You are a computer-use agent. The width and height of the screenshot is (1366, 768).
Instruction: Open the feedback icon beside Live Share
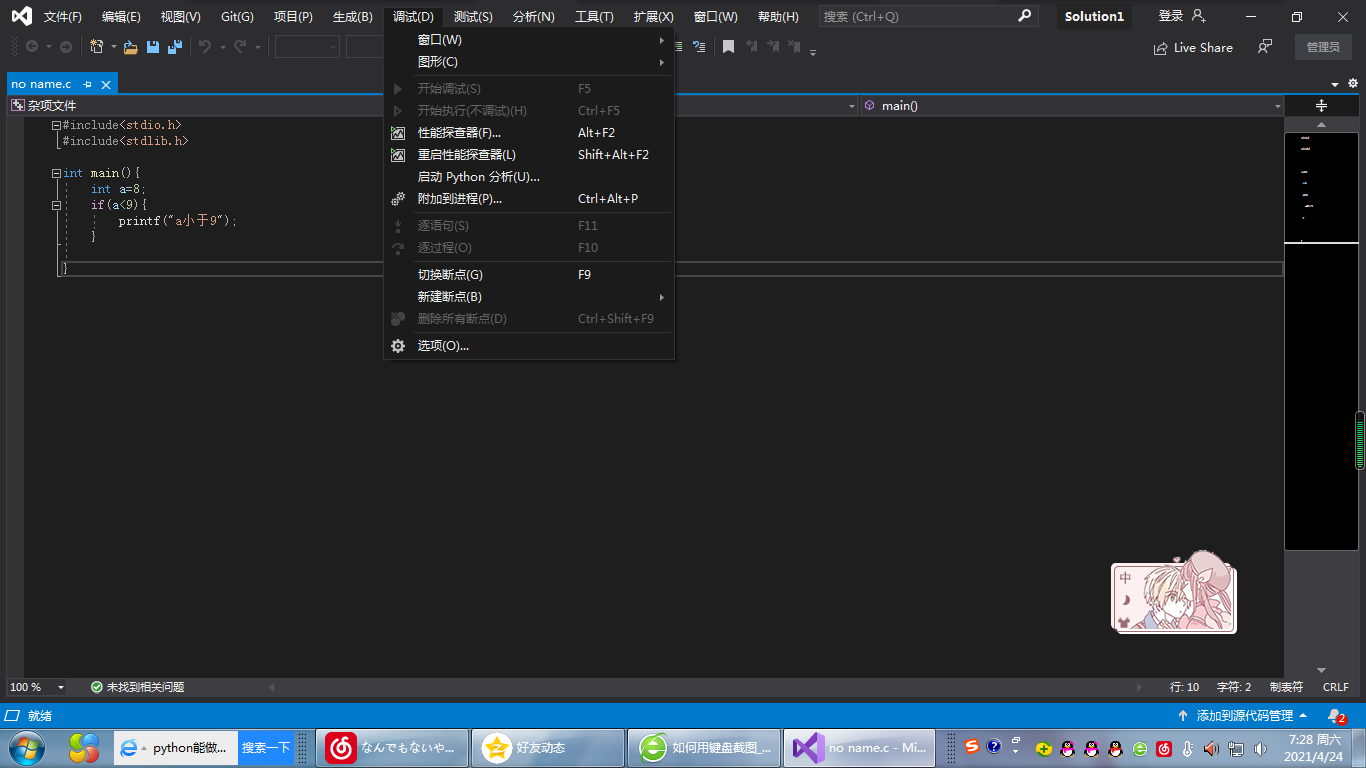pos(1265,47)
